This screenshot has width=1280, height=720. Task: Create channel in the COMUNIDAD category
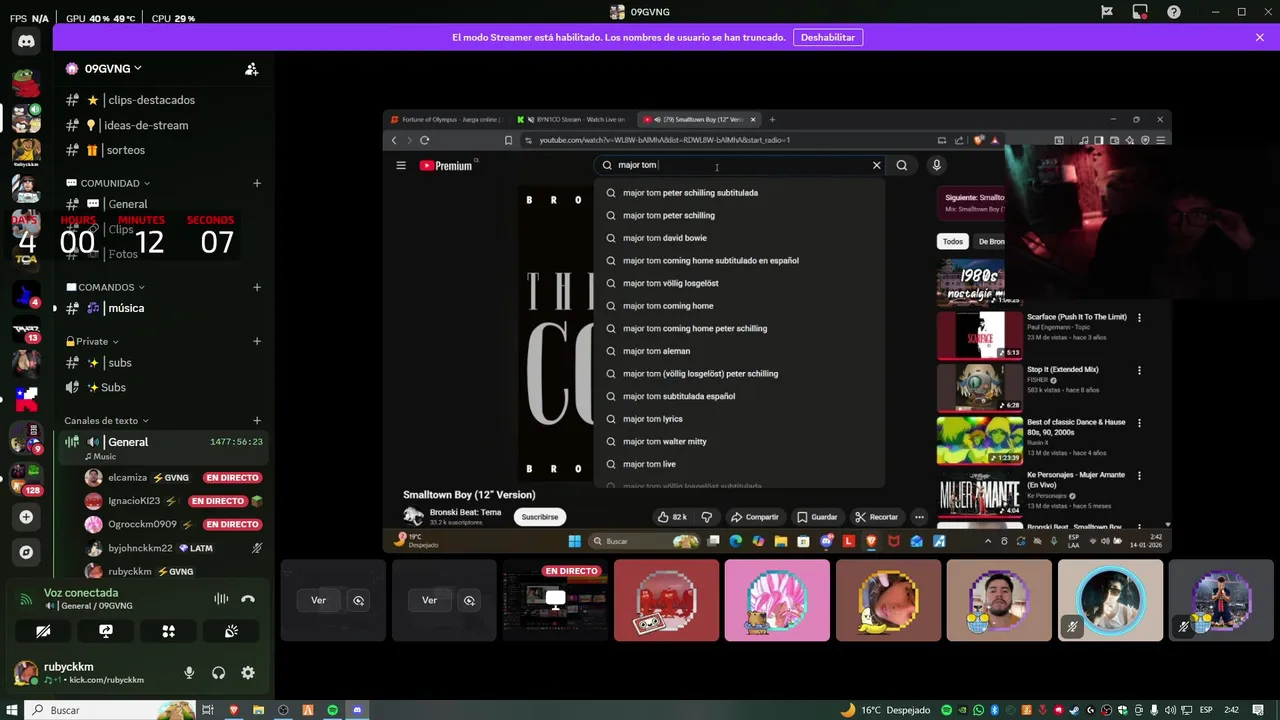pyautogui.click(x=257, y=183)
